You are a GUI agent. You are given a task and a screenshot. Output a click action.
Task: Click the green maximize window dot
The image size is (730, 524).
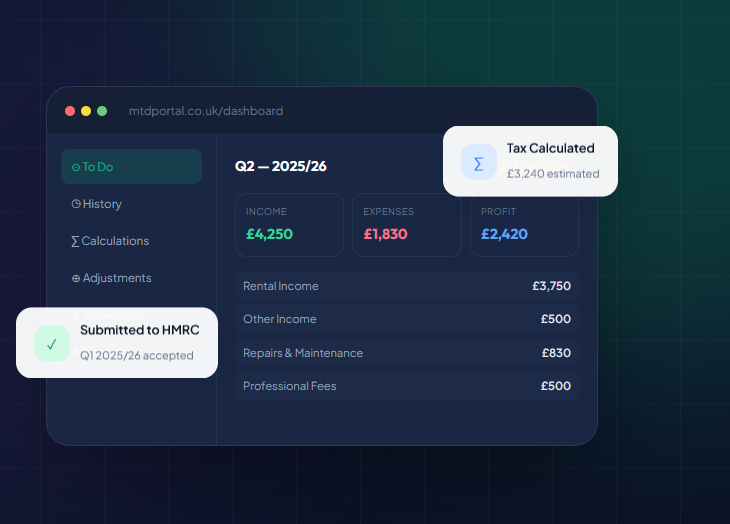(x=102, y=111)
